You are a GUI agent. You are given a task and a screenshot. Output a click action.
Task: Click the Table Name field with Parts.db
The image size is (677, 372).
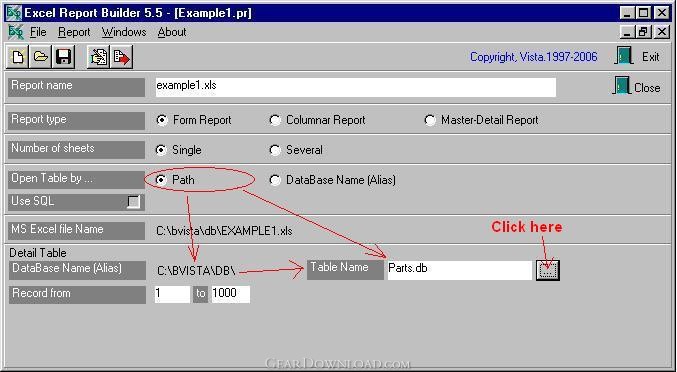[x=460, y=270]
